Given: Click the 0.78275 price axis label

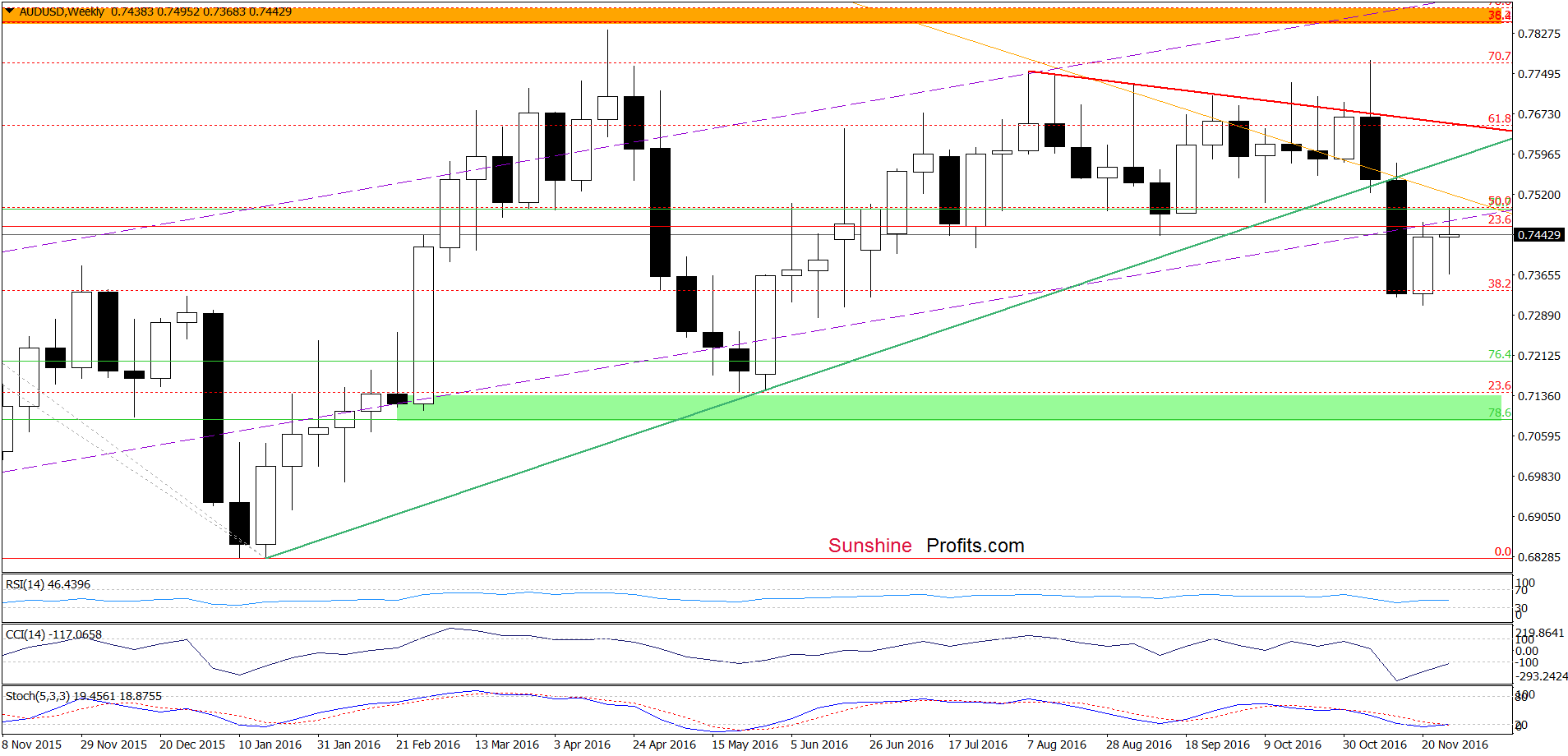Looking at the screenshot, I should click(1539, 34).
